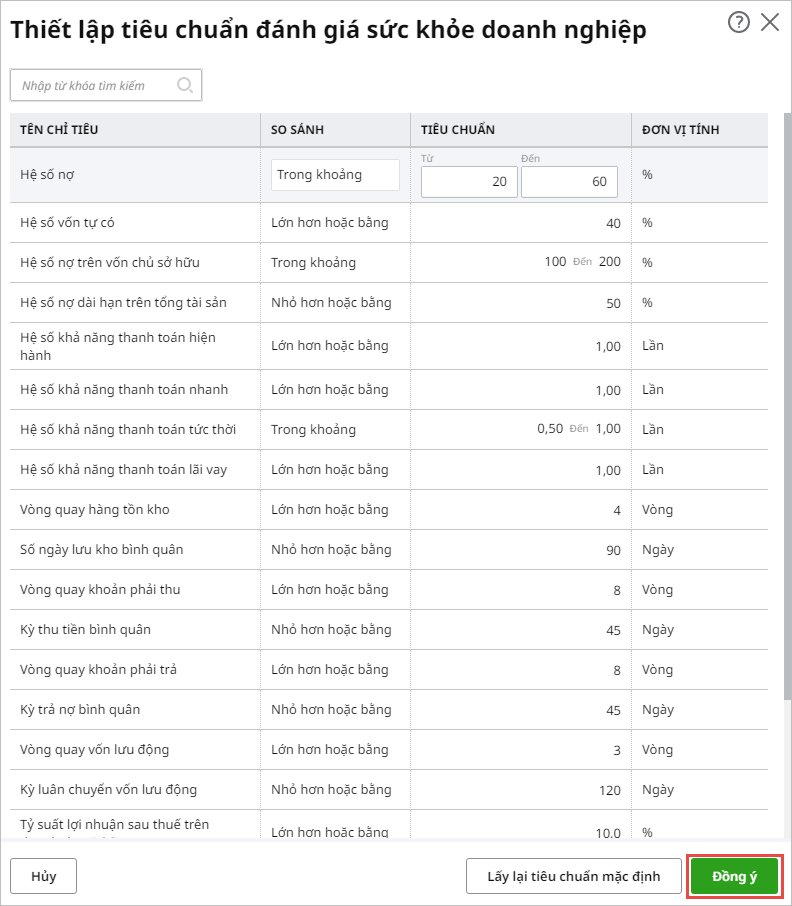Click the search magnifier icon
This screenshot has width=792, height=906.
185,86
